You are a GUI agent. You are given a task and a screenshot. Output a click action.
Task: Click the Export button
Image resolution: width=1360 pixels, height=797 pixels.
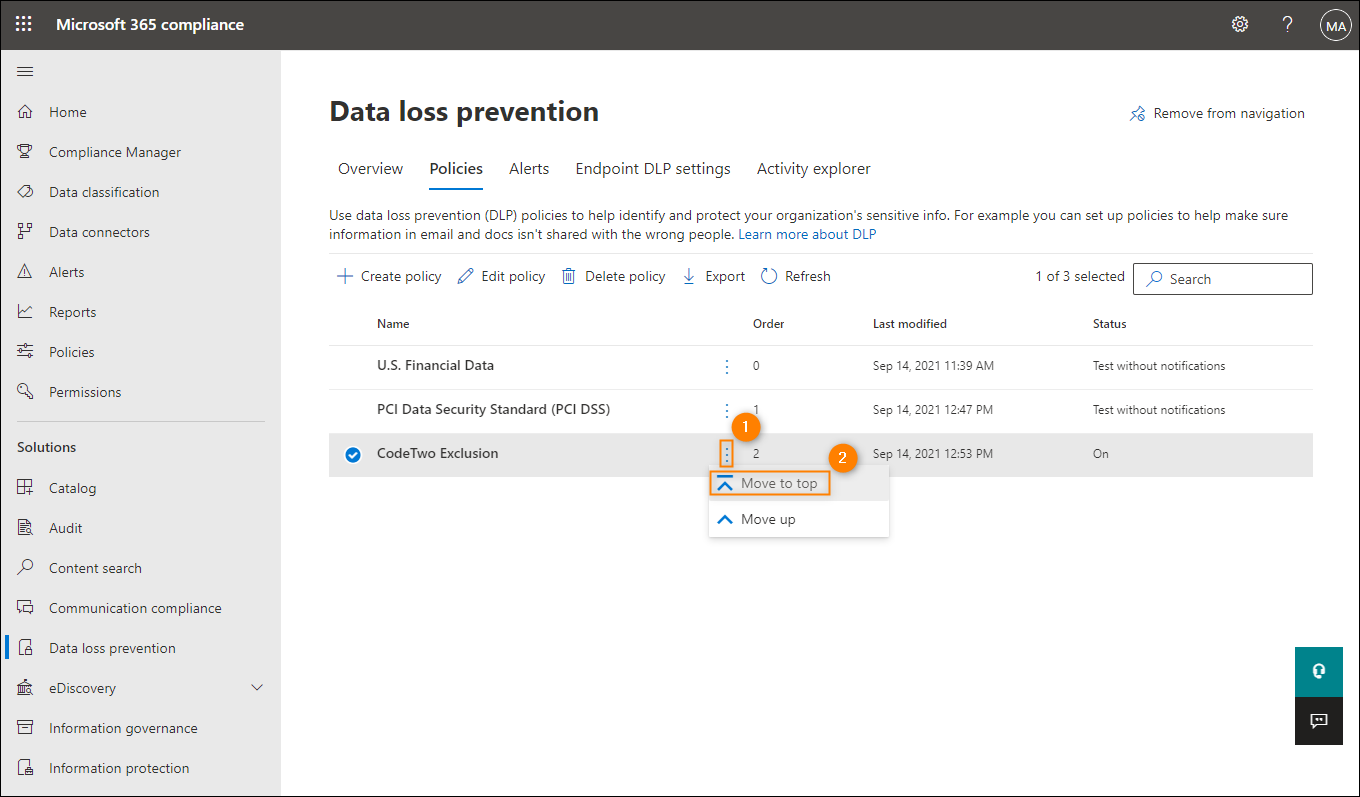pyautogui.click(x=713, y=276)
